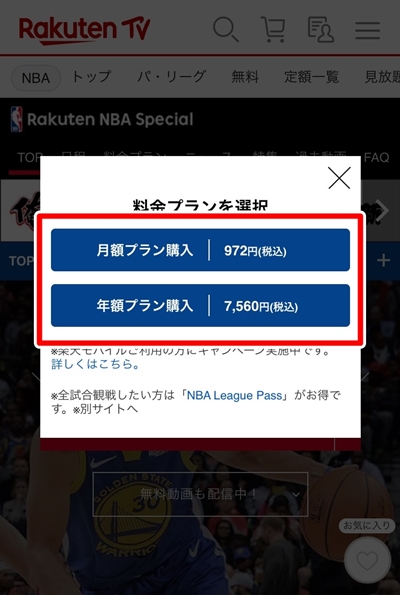Open the account profile icon
This screenshot has height=595, width=400.
point(321,29)
